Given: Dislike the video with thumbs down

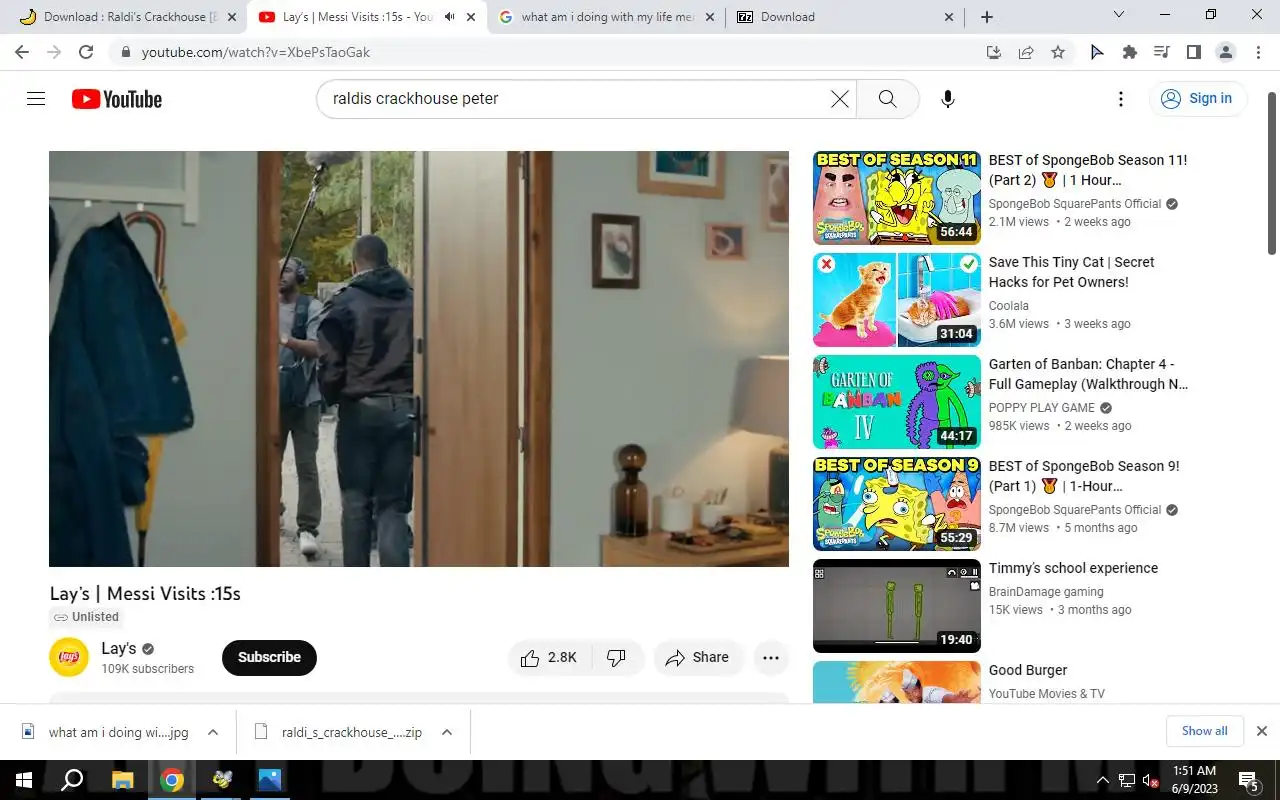Looking at the screenshot, I should (x=617, y=657).
